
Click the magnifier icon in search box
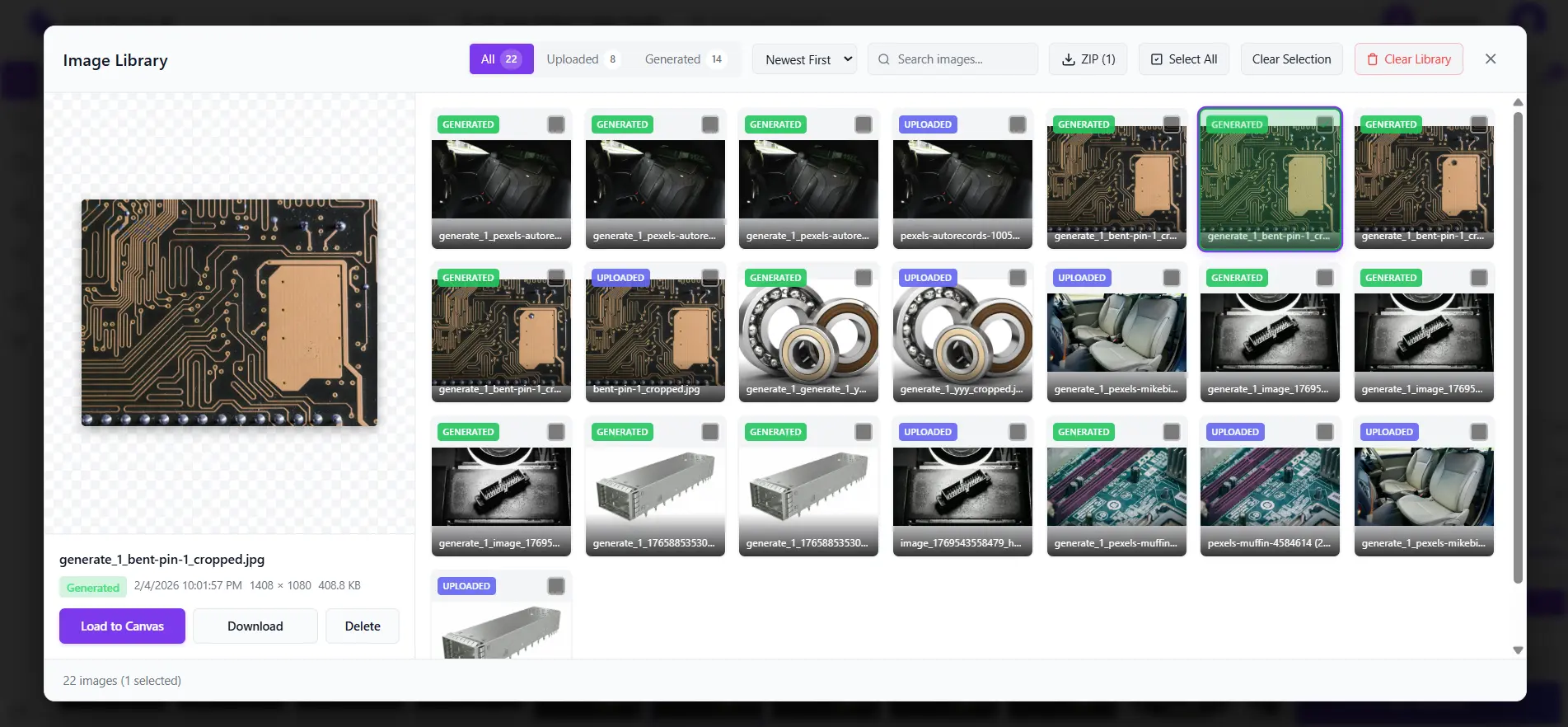point(884,59)
